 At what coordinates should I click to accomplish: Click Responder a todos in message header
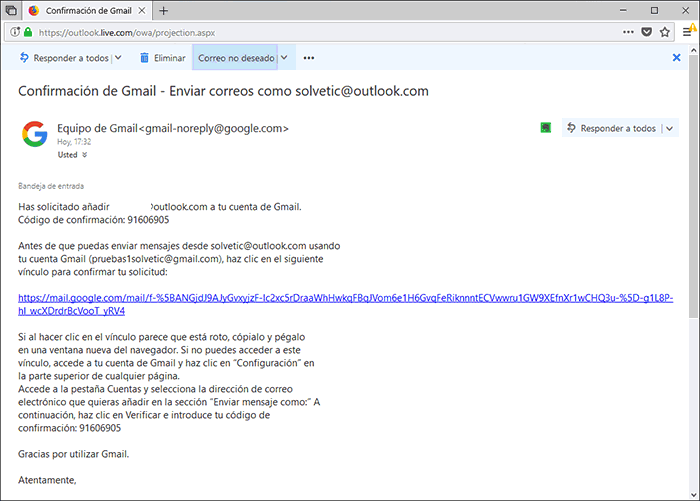[x=611, y=129]
